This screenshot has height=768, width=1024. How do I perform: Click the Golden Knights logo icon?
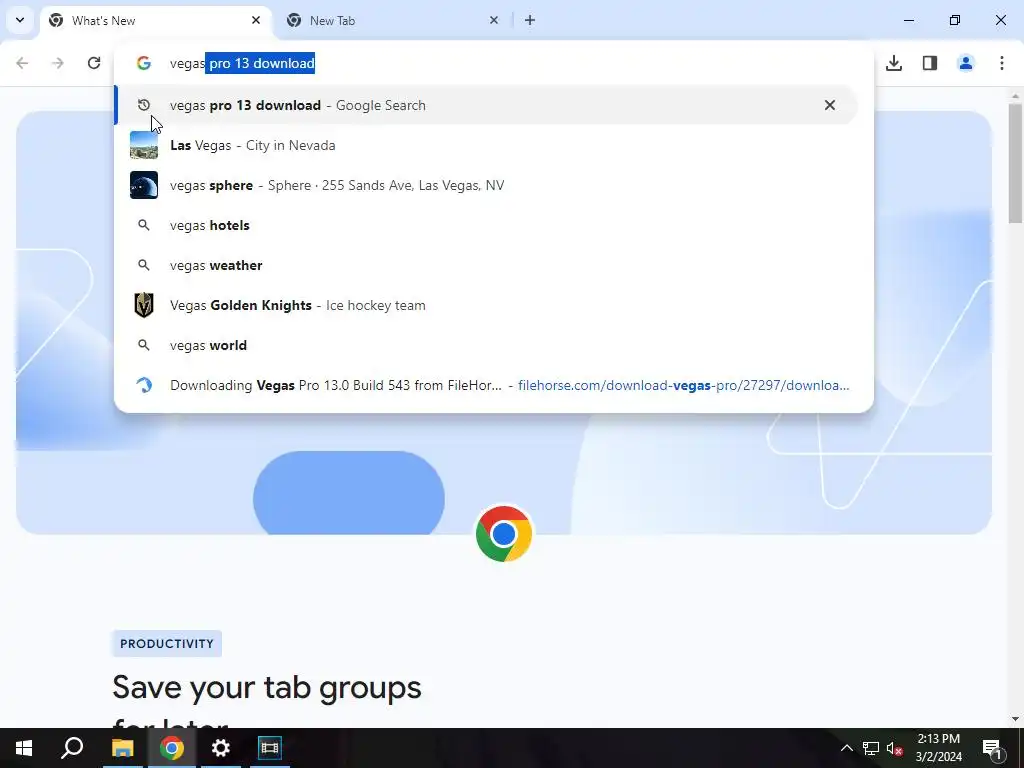click(x=144, y=305)
